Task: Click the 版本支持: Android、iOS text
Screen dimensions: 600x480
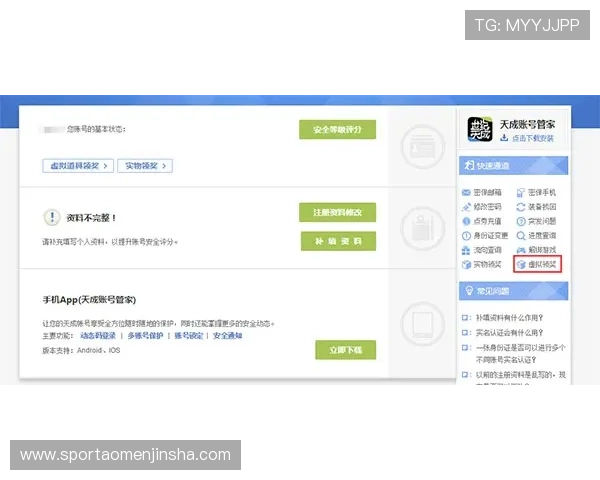Action: pos(81,350)
